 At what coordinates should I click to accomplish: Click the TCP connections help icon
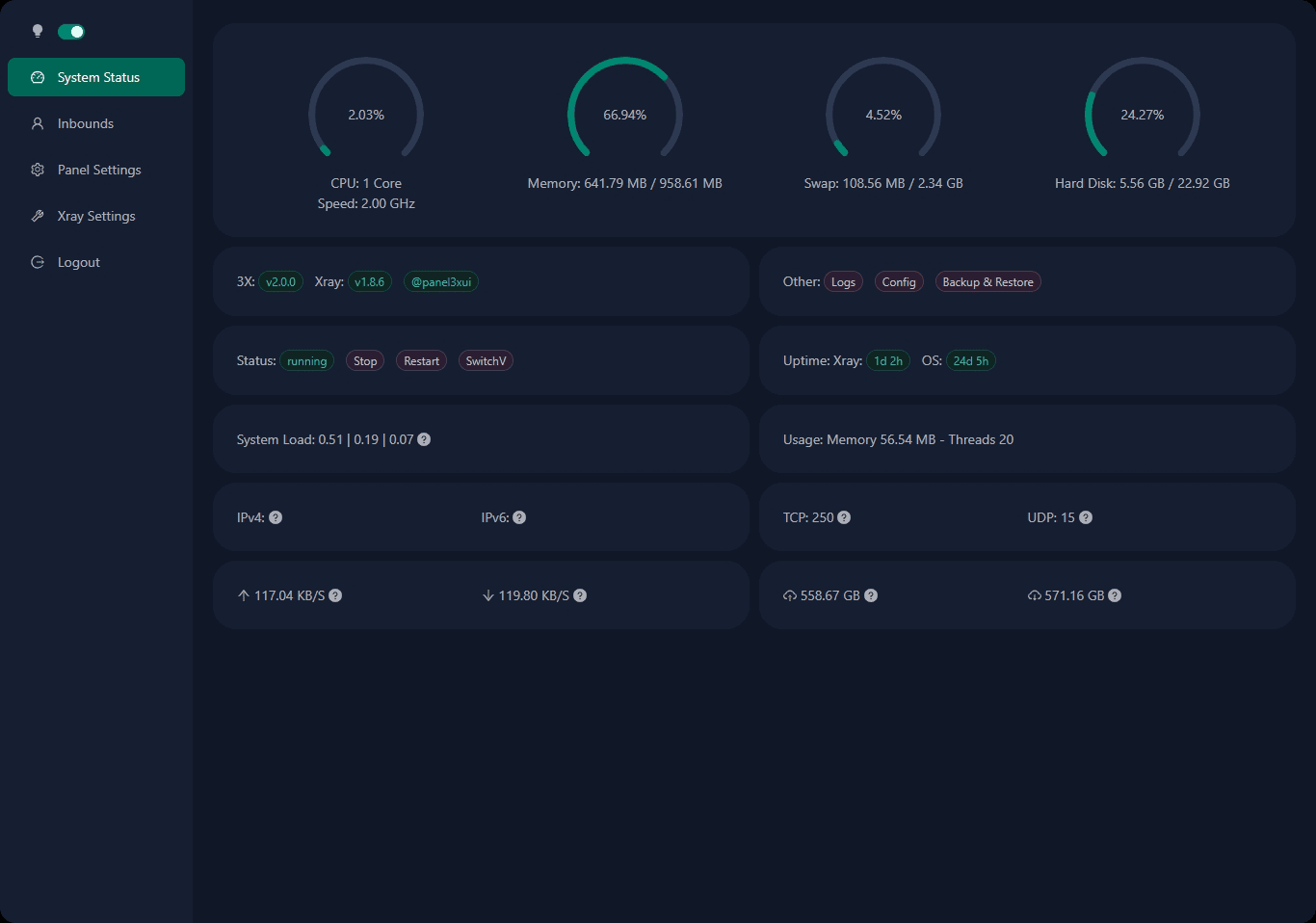pos(844,517)
